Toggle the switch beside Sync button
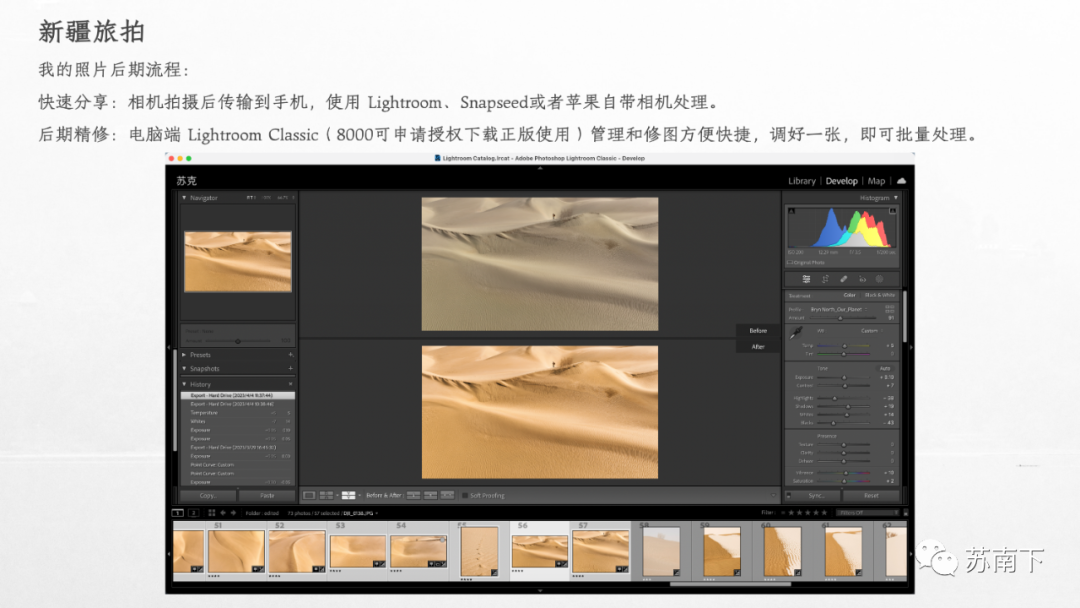 click(789, 495)
